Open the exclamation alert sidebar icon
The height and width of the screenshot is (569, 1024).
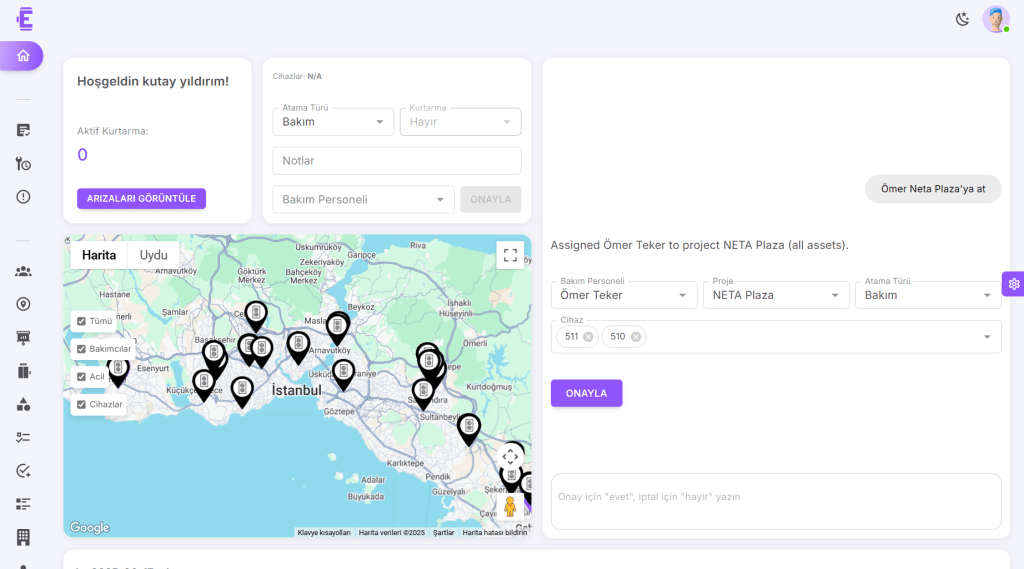pos(23,197)
